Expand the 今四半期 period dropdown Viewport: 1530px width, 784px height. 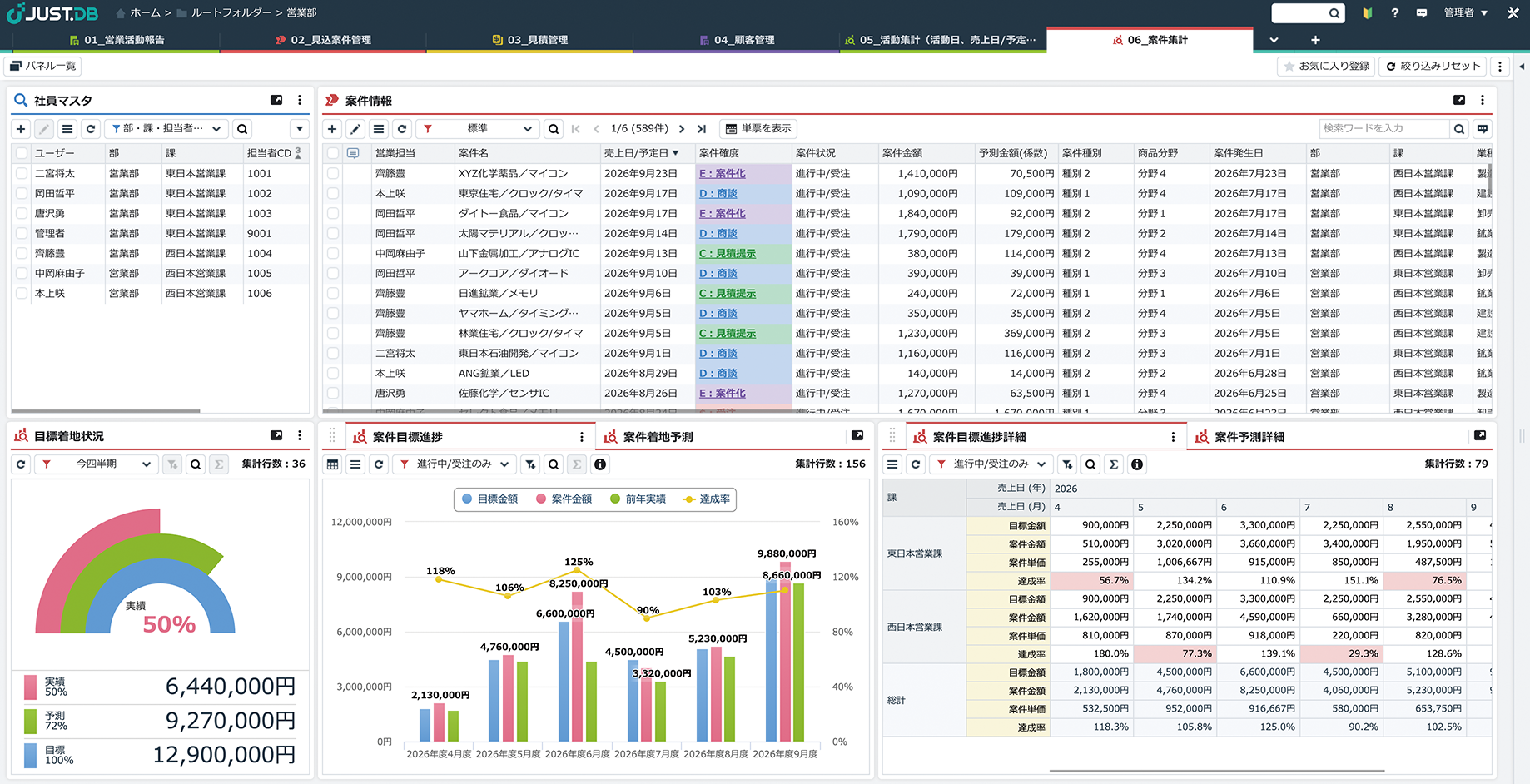point(97,464)
